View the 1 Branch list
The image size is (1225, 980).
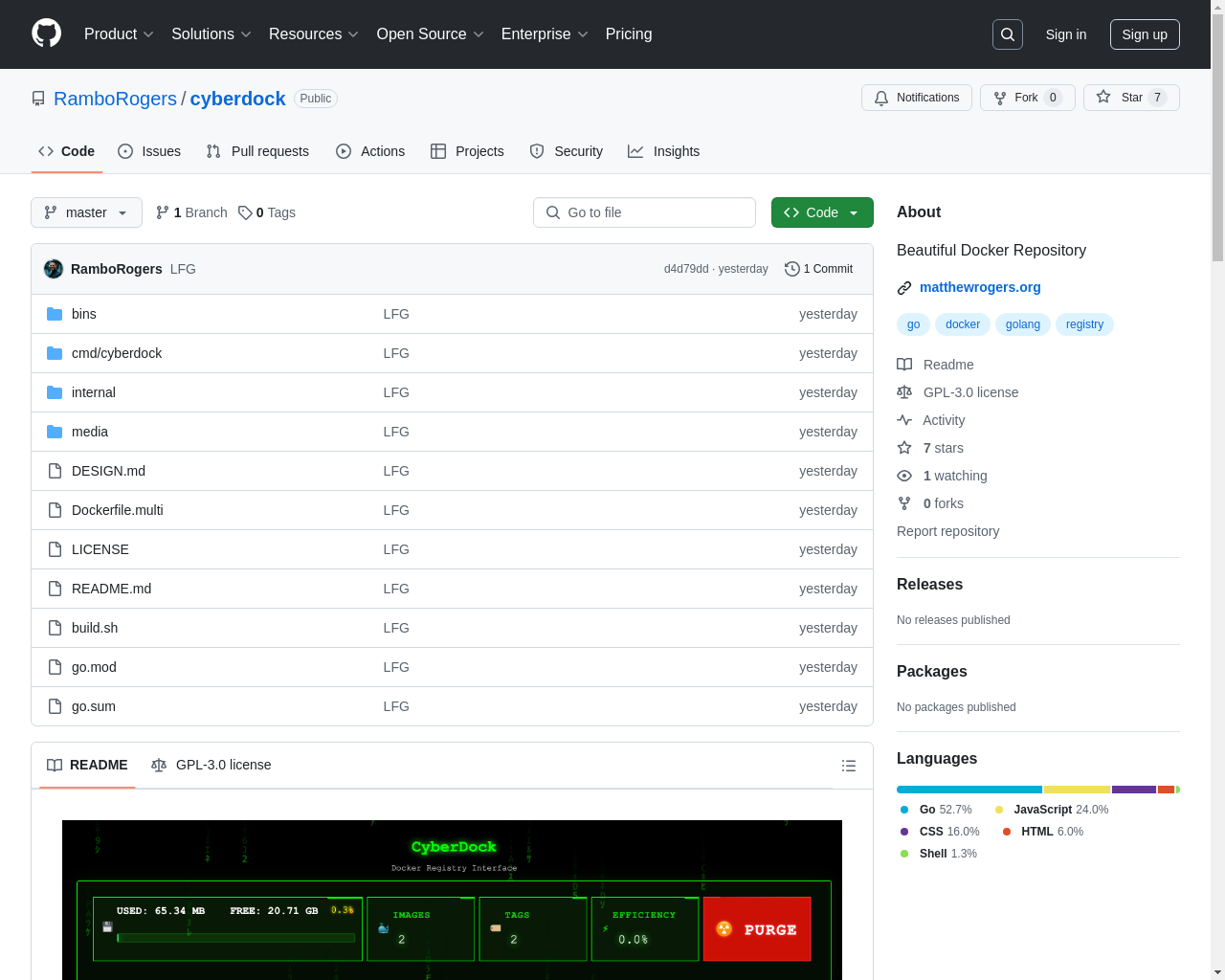click(191, 212)
